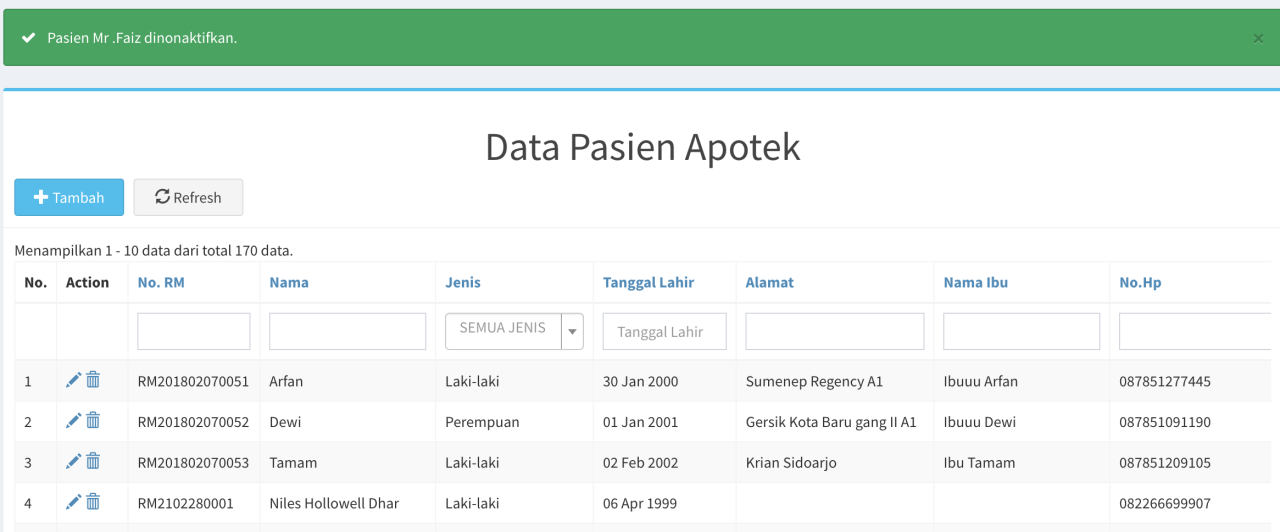Click birth date 30 Jan 2000

click(641, 382)
